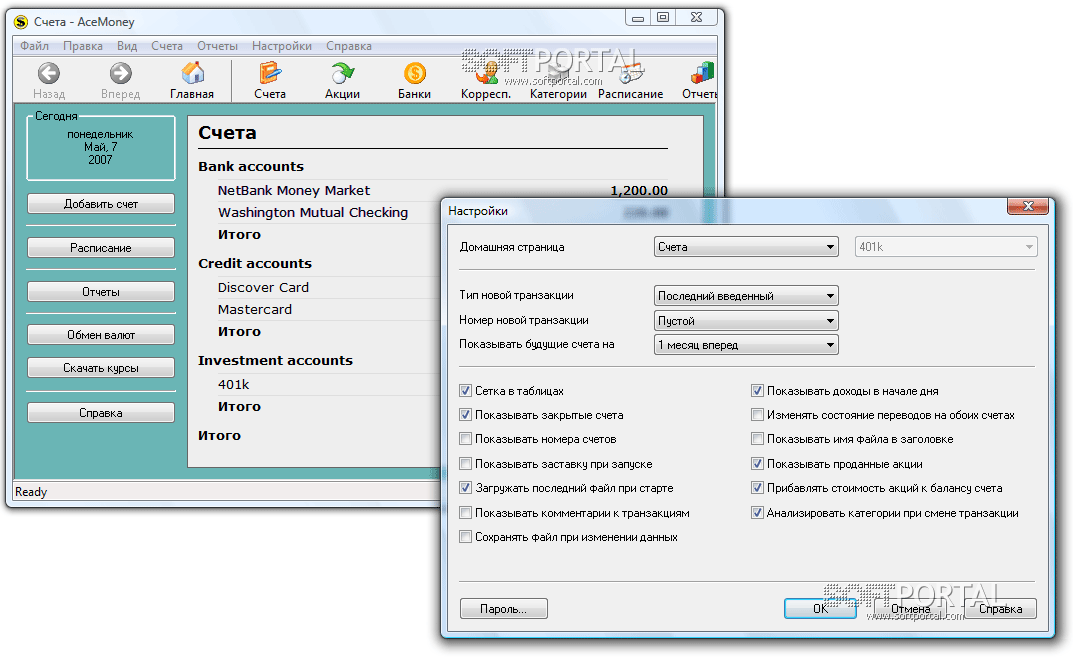
Task: Click the 'Ready' status bar text
Action: pos(31,492)
